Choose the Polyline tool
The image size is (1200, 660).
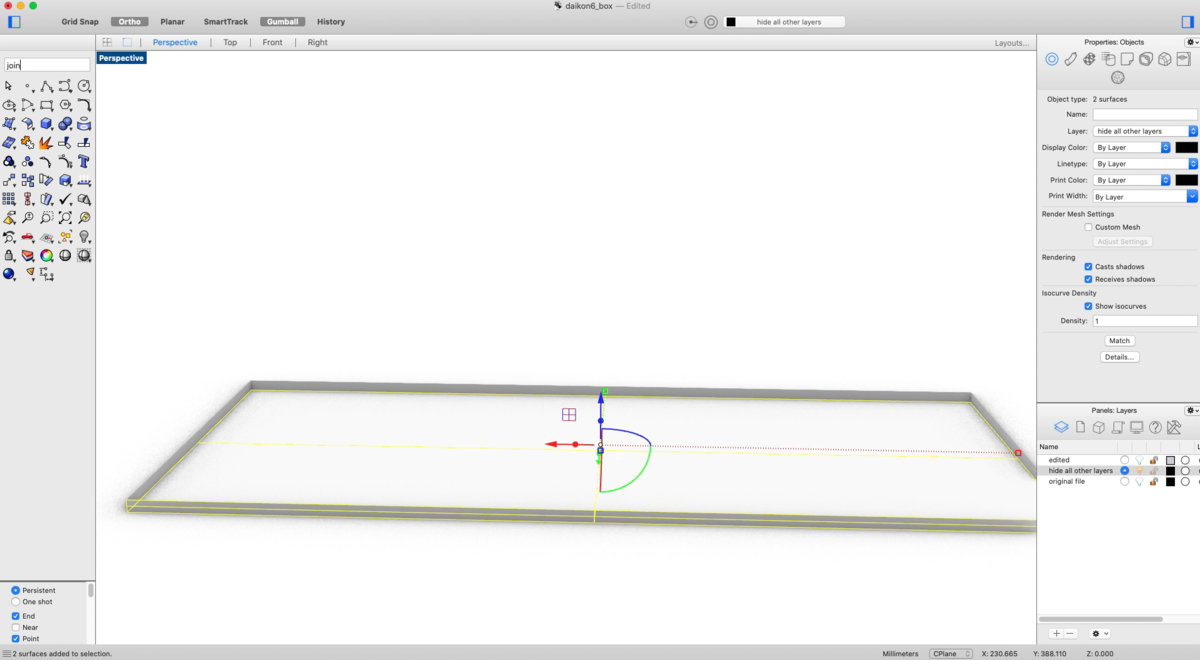46,86
